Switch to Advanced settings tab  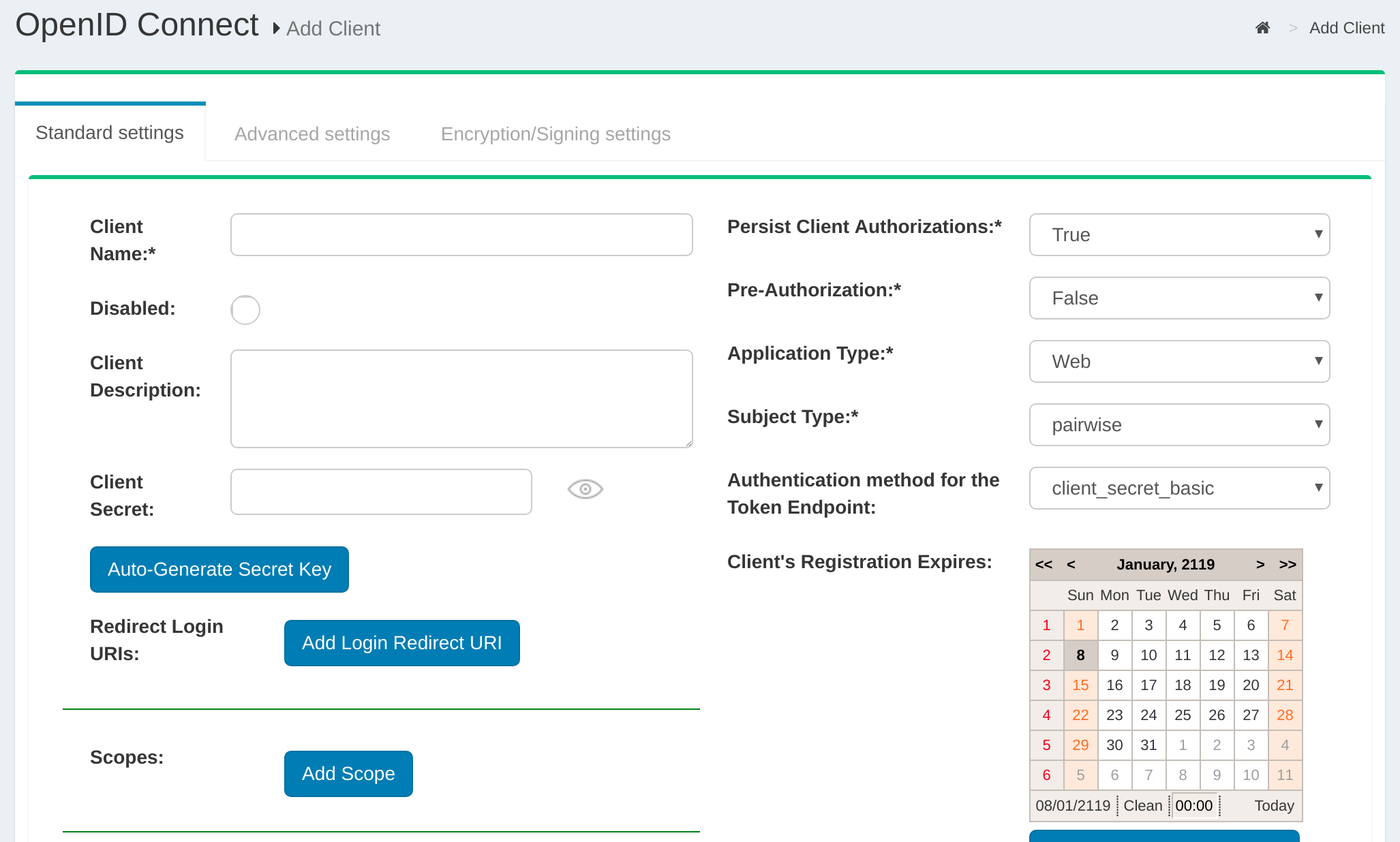(312, 134)
